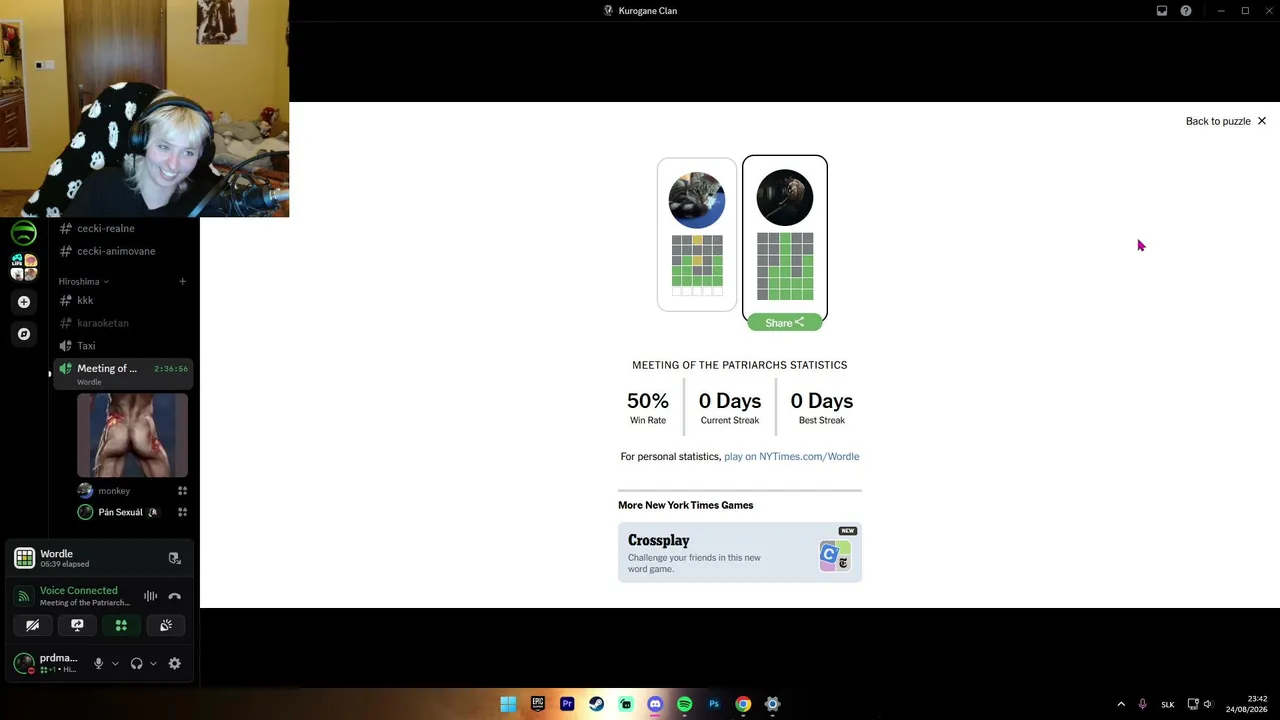
Task: Open Photoshop from the taskbar
Action: pyautogui.click(x=714, y=704)
